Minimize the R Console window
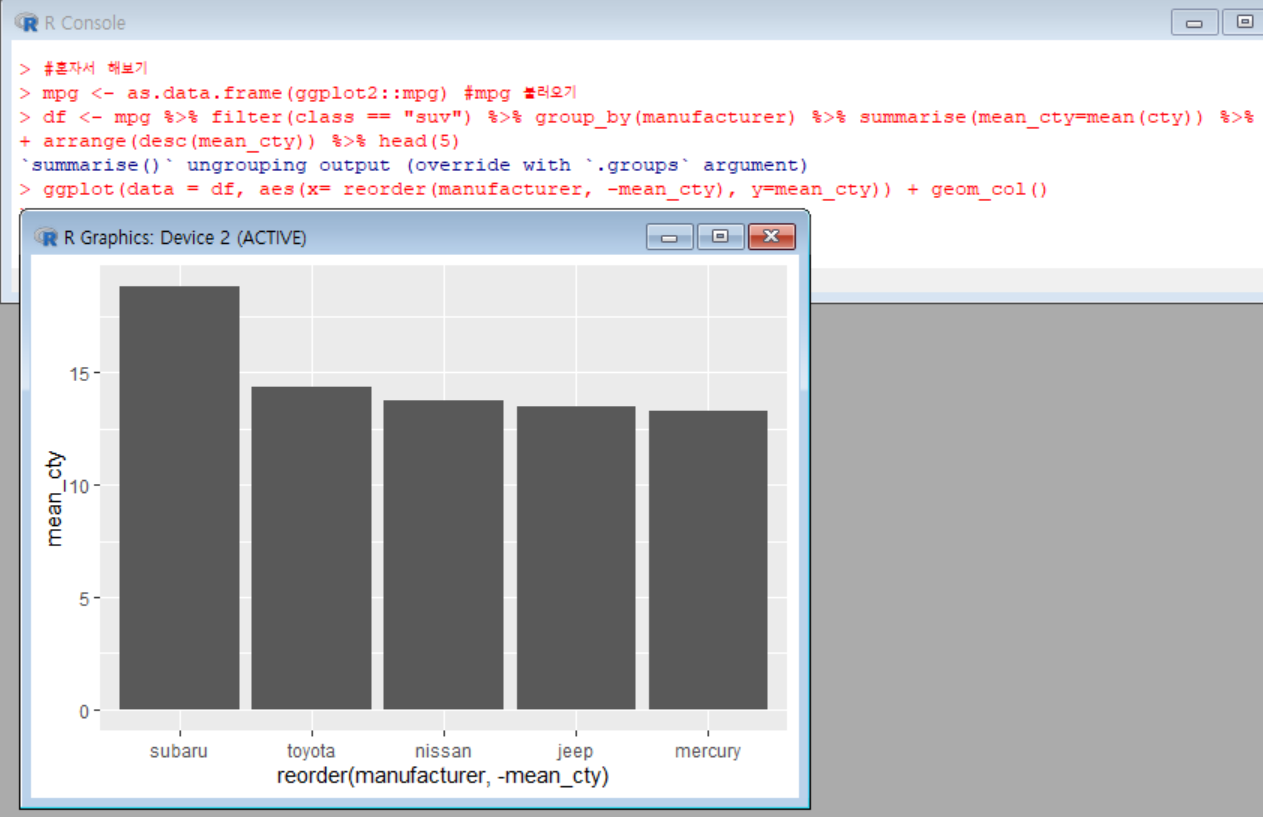This screenshot has width=1263, height=817. 1194,22
